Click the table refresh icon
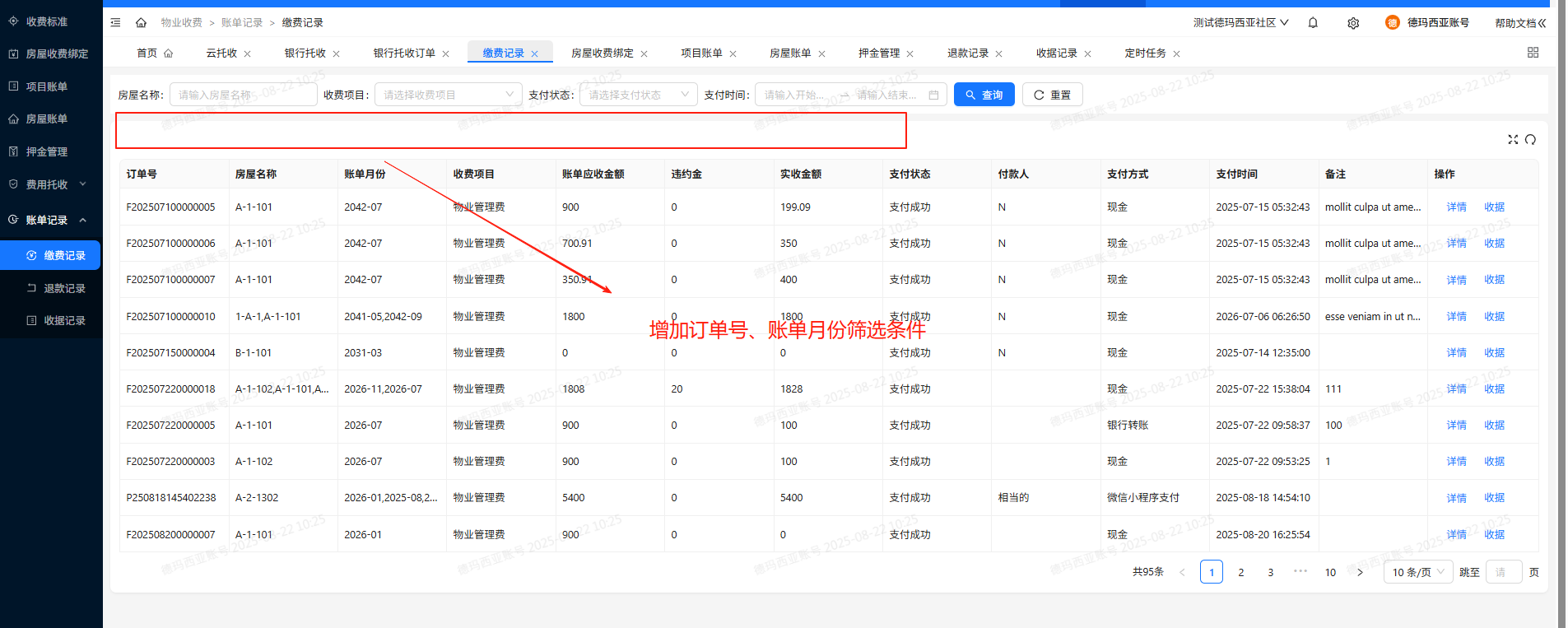 [1530, 140]
